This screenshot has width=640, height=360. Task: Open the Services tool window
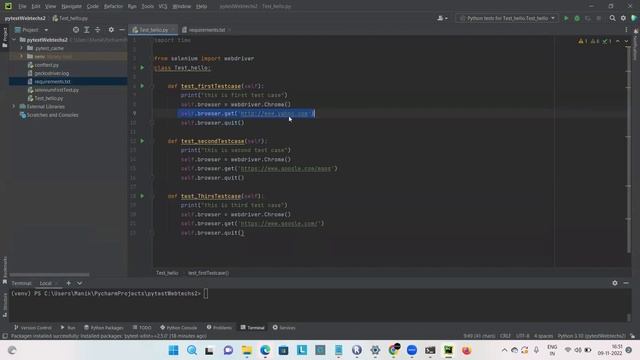point(284,327)
